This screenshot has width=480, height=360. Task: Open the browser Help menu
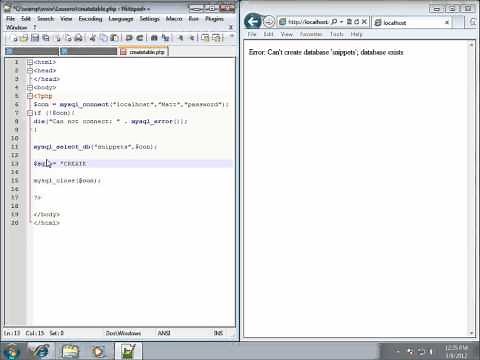point(356,34)
